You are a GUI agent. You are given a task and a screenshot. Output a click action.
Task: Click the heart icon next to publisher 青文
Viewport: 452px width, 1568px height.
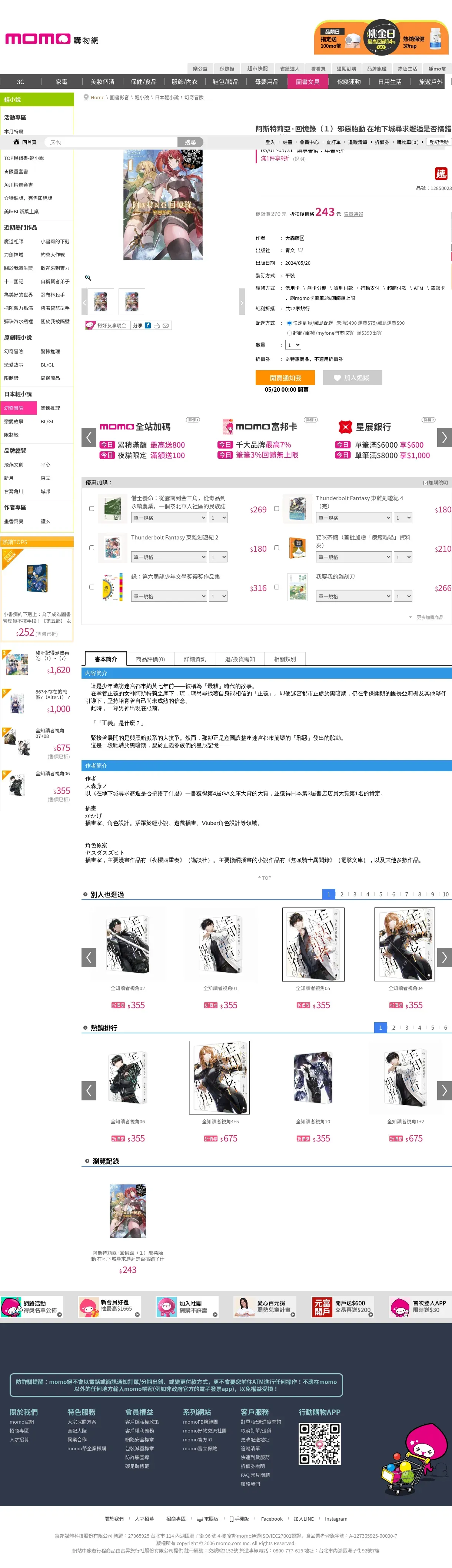[x=300, y=250]
